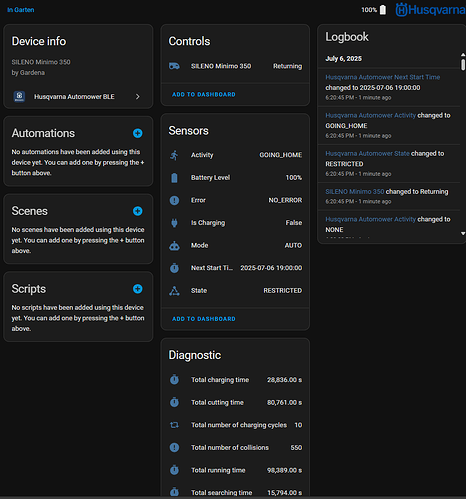Viewport: 466px width, 499px height.
Task: Open Husqvarna Automower Next Start Time log entry
Action: (x=383, y=77)
